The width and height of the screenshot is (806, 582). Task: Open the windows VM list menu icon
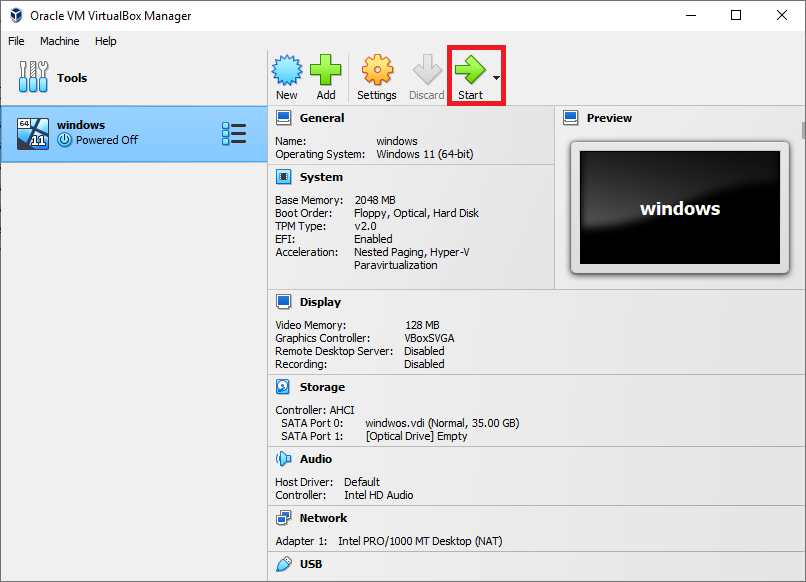point(234,134)
